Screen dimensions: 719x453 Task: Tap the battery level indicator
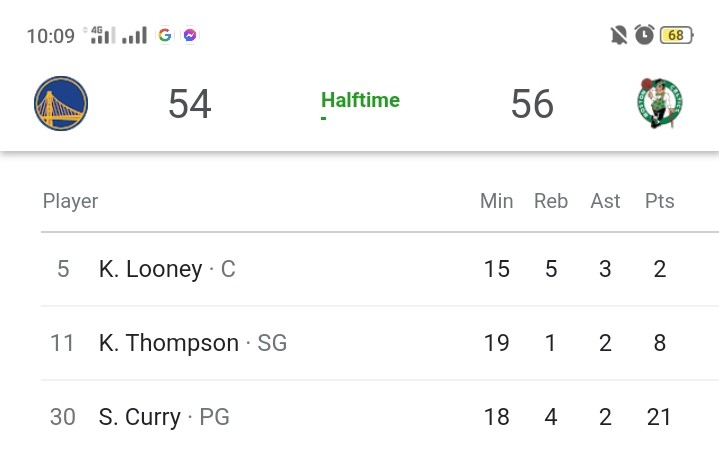tap(676, 35)
